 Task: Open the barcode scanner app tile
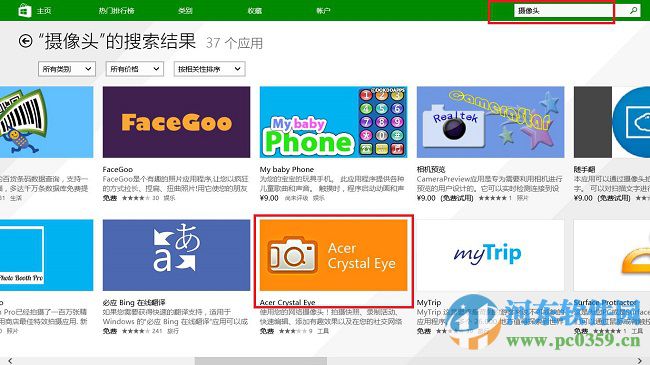tap(46, 122)
